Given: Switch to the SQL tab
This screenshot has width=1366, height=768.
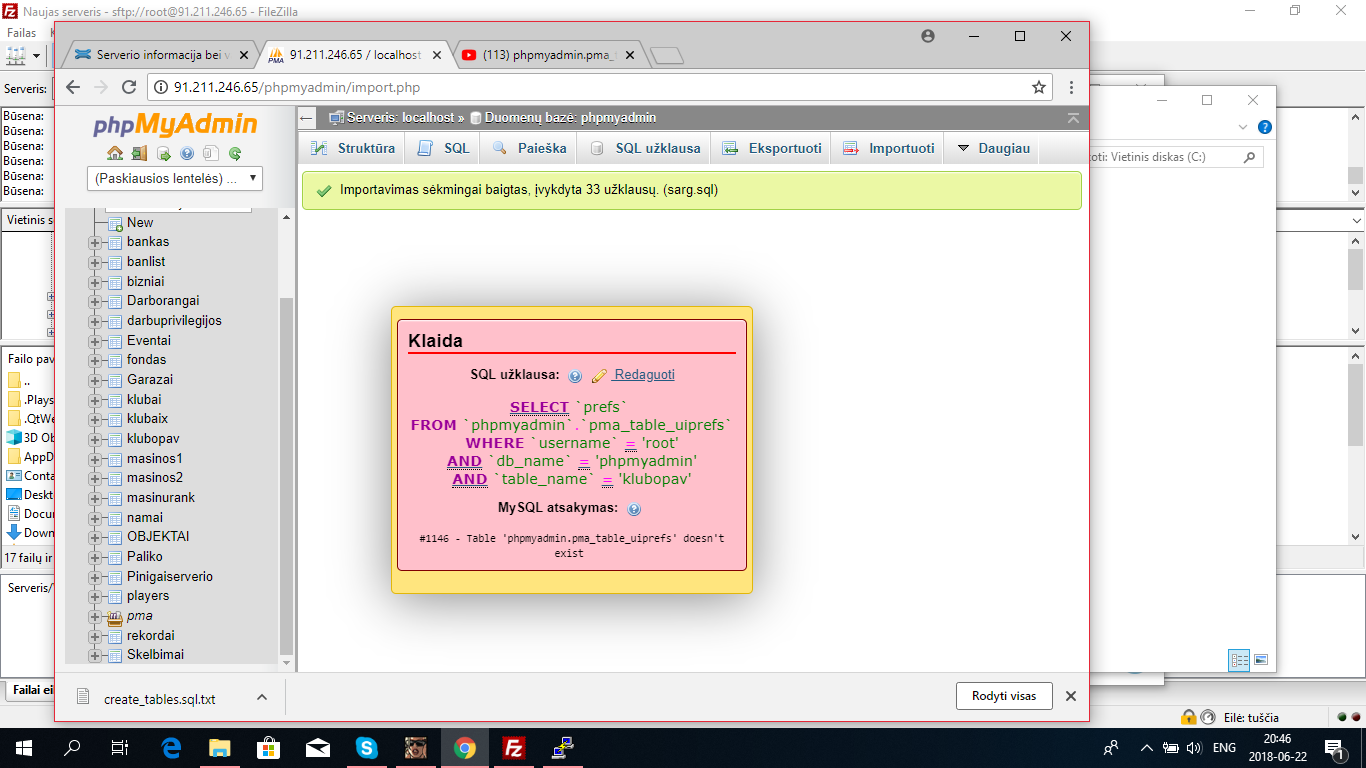Looking at the screenshot, I should 443,148.
